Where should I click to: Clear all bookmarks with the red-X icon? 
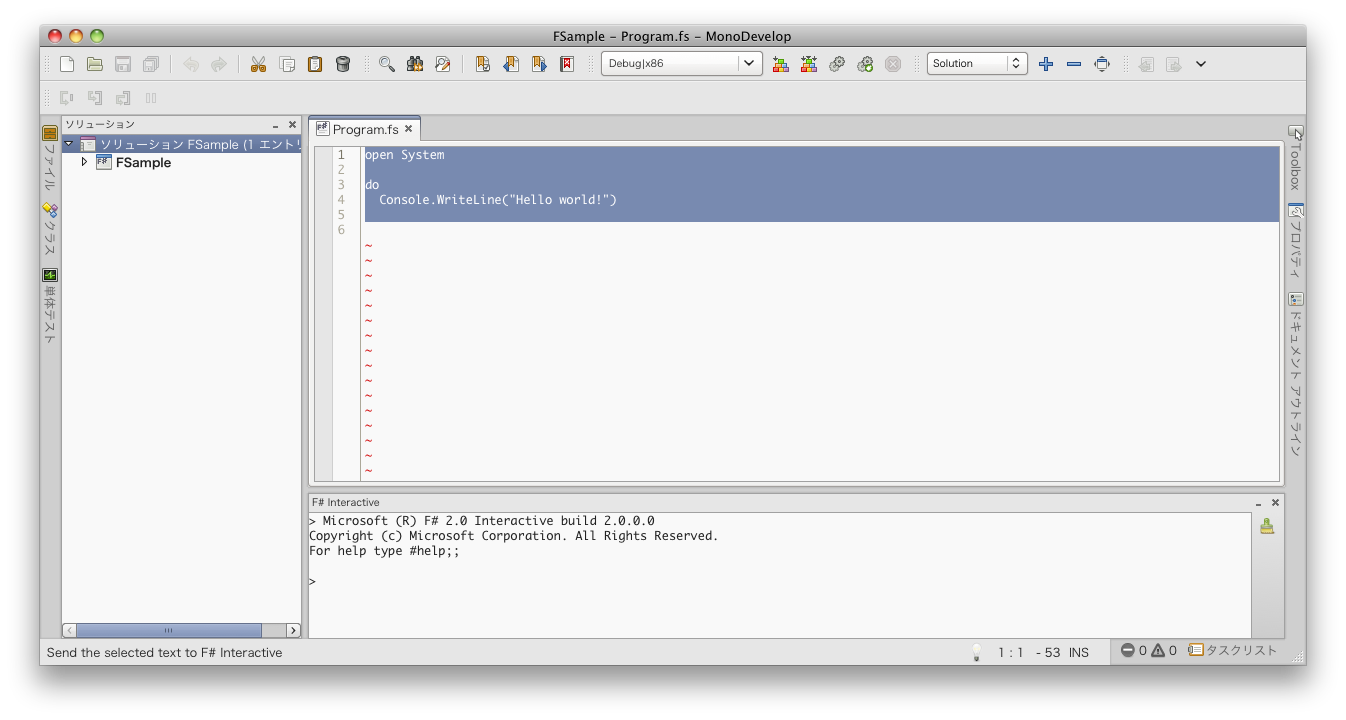[x=567, y=64]
